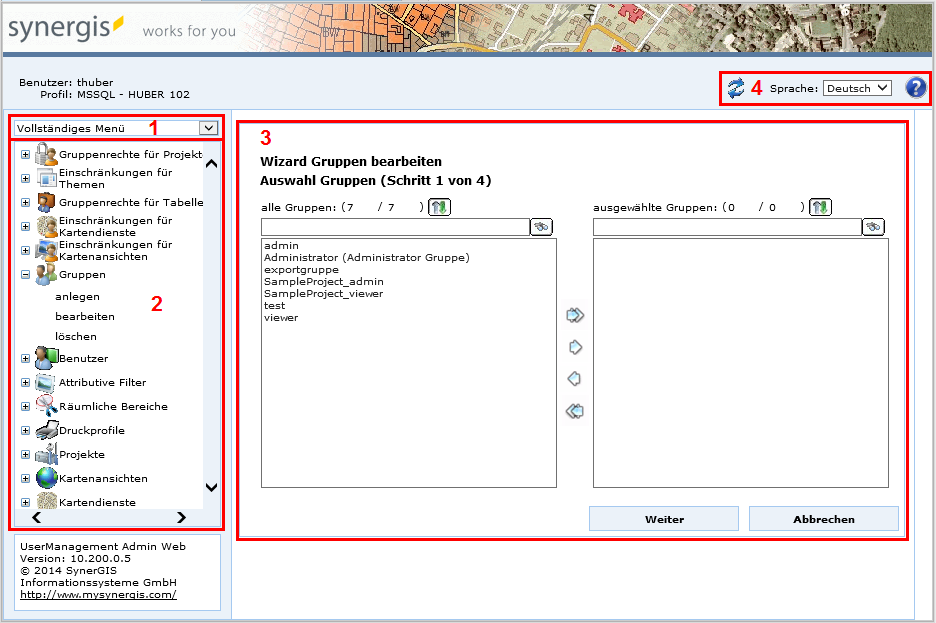
Task: Expand the Benutzer tree node
Action: [24, 357]
